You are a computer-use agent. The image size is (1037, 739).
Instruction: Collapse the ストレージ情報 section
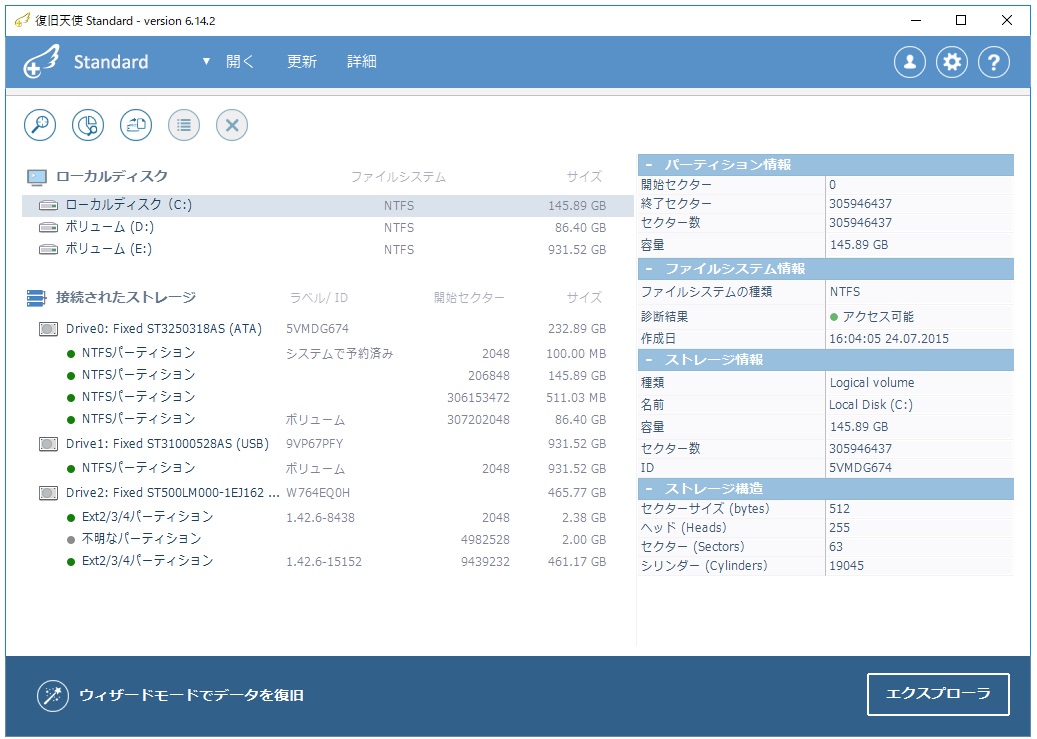(x=649, y=360)
